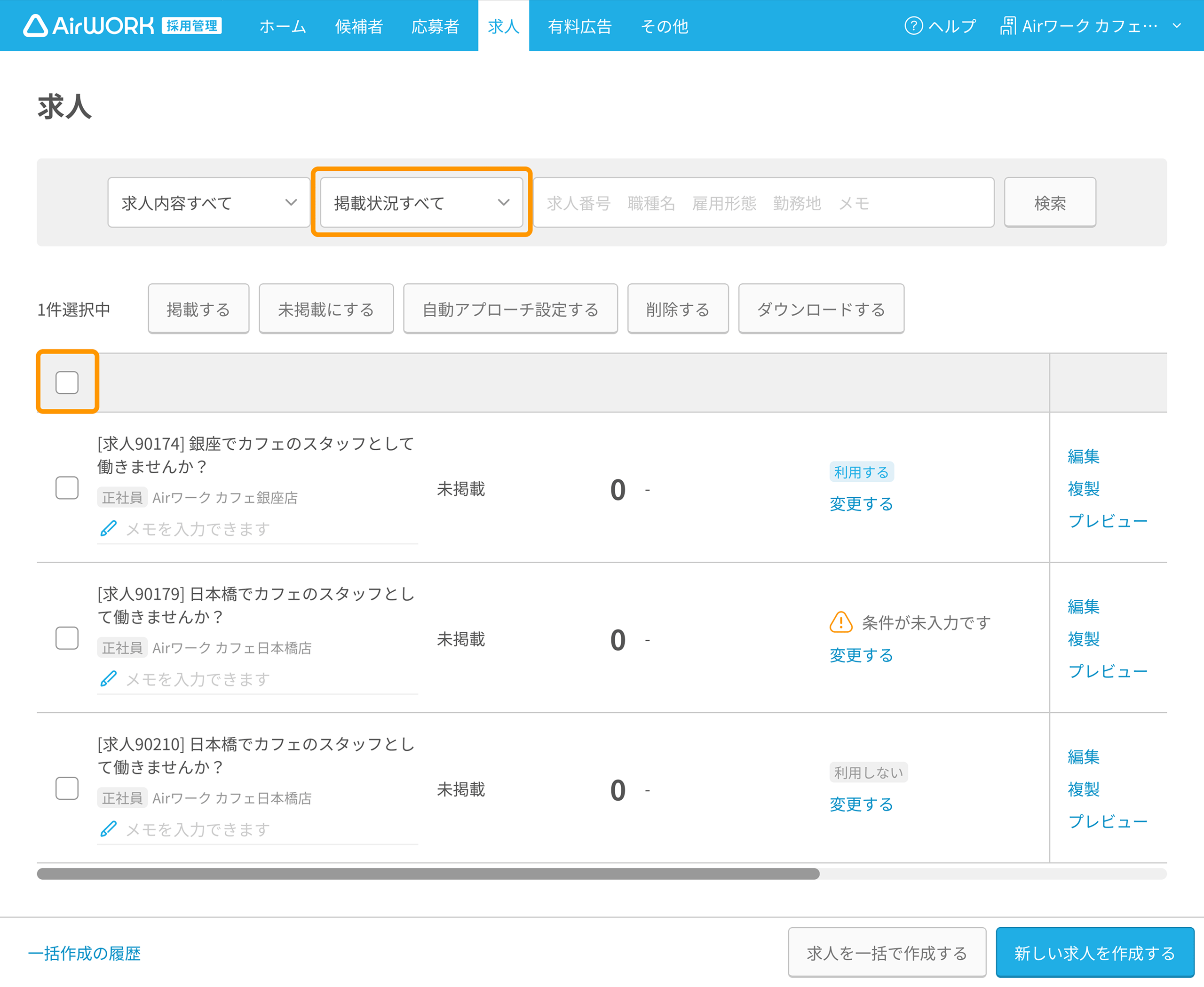
Task: Click job title 銀座でカフェのスタッフとして働きませんか
Action: pyautogui.click(x=256, y=455)
